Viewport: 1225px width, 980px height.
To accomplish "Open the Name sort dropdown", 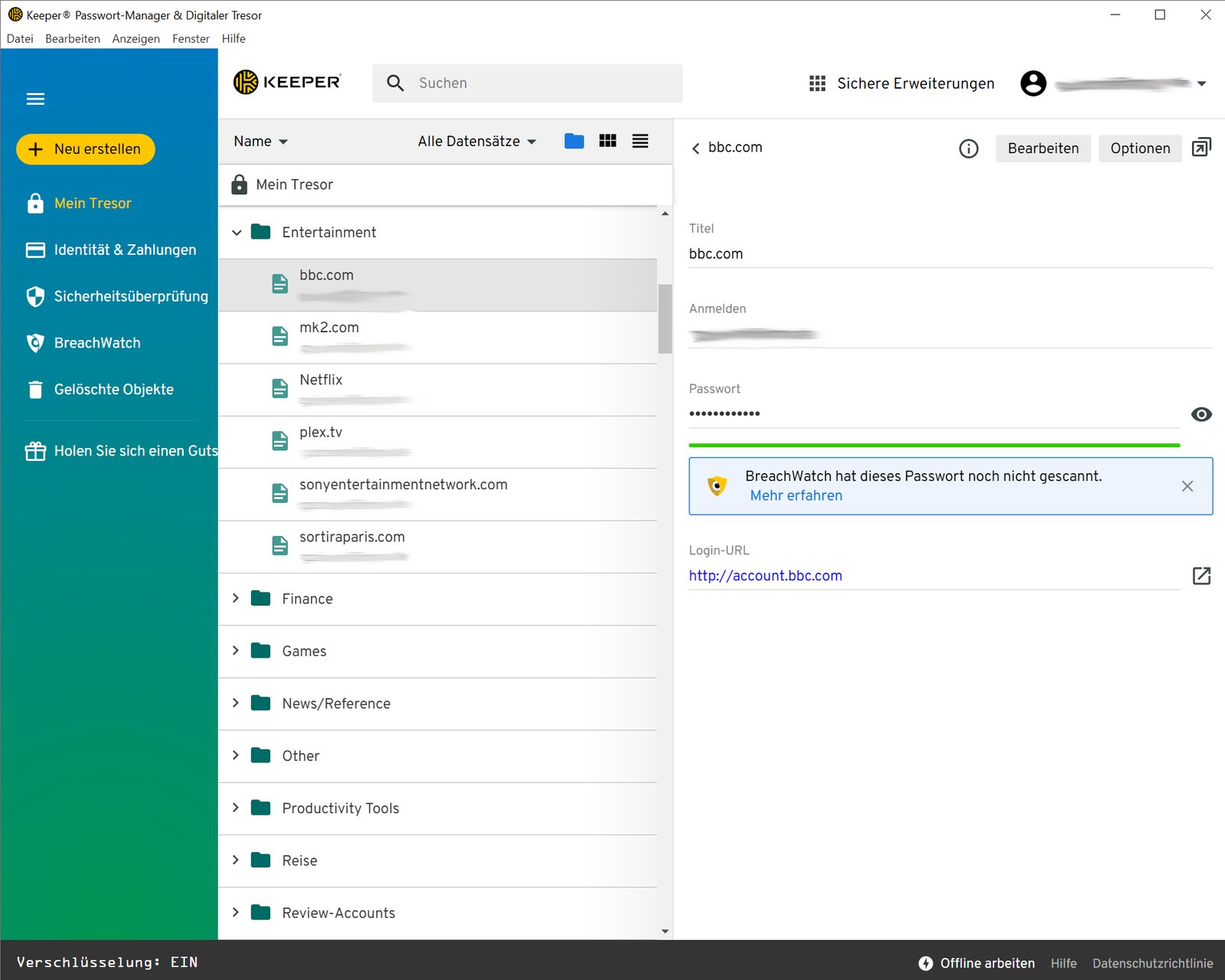I will (260, 141).
